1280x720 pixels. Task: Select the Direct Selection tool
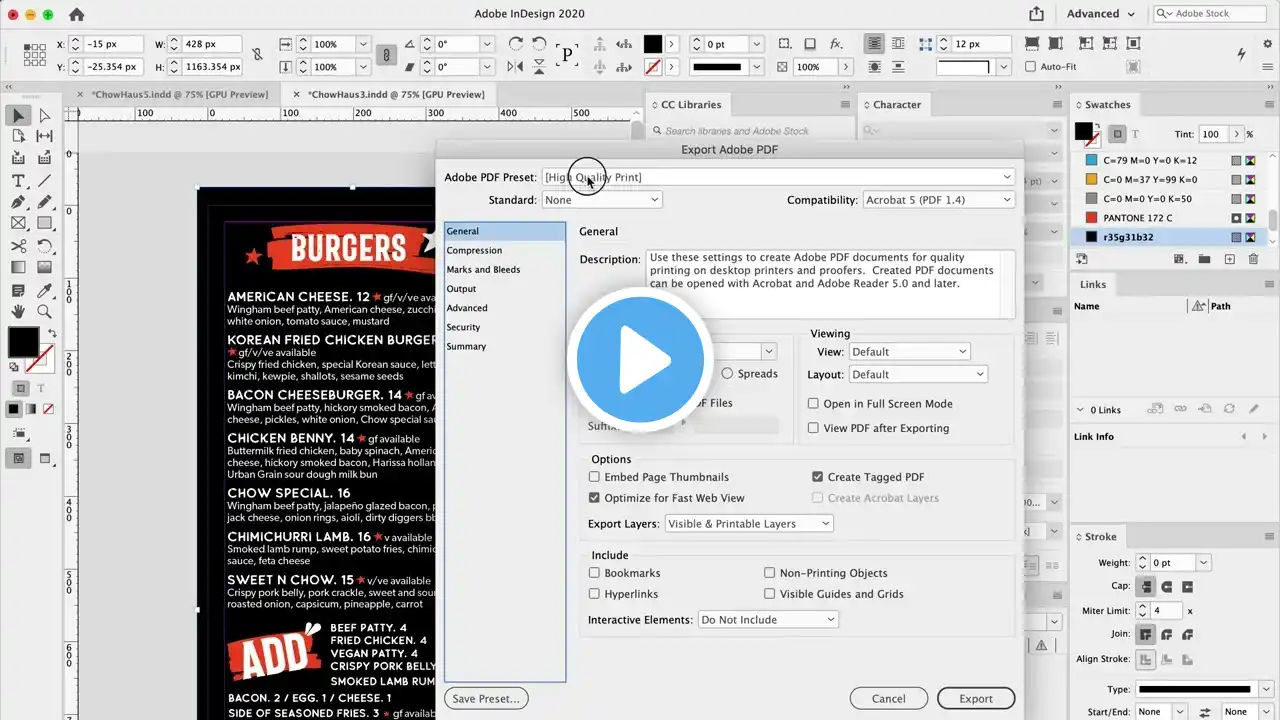pyautogui.click(x=44, y=116)
